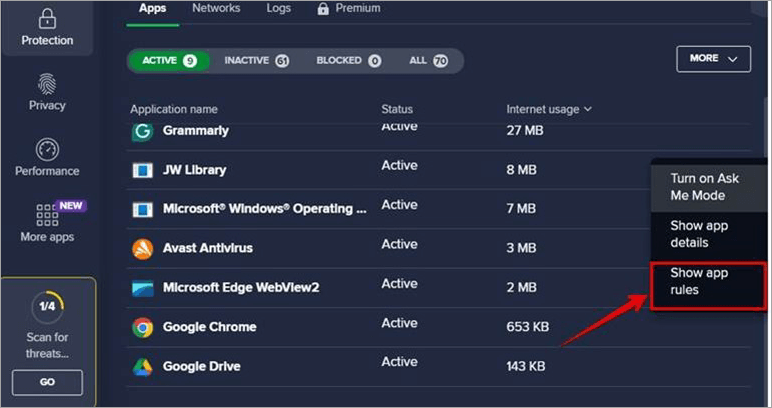Switch to the Networks tab

(216, 9)
